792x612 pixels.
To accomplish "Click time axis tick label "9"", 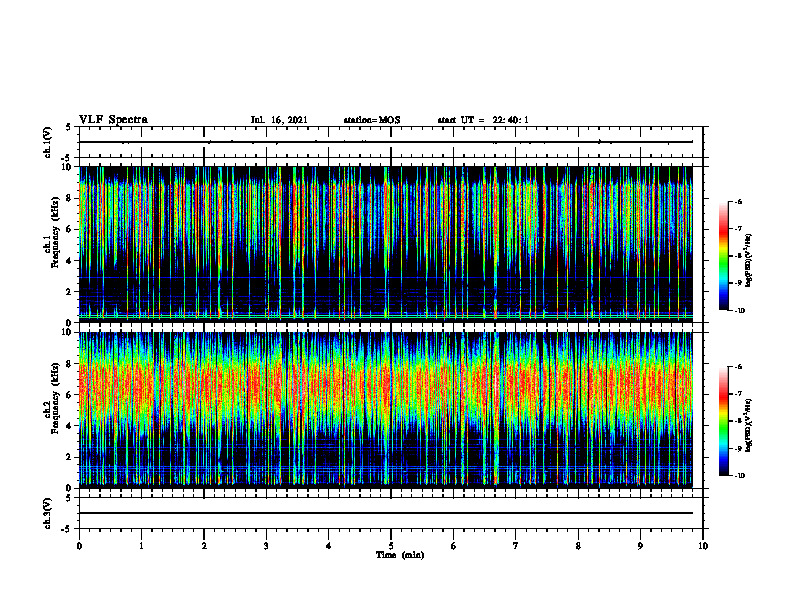I will click(640, 546).
